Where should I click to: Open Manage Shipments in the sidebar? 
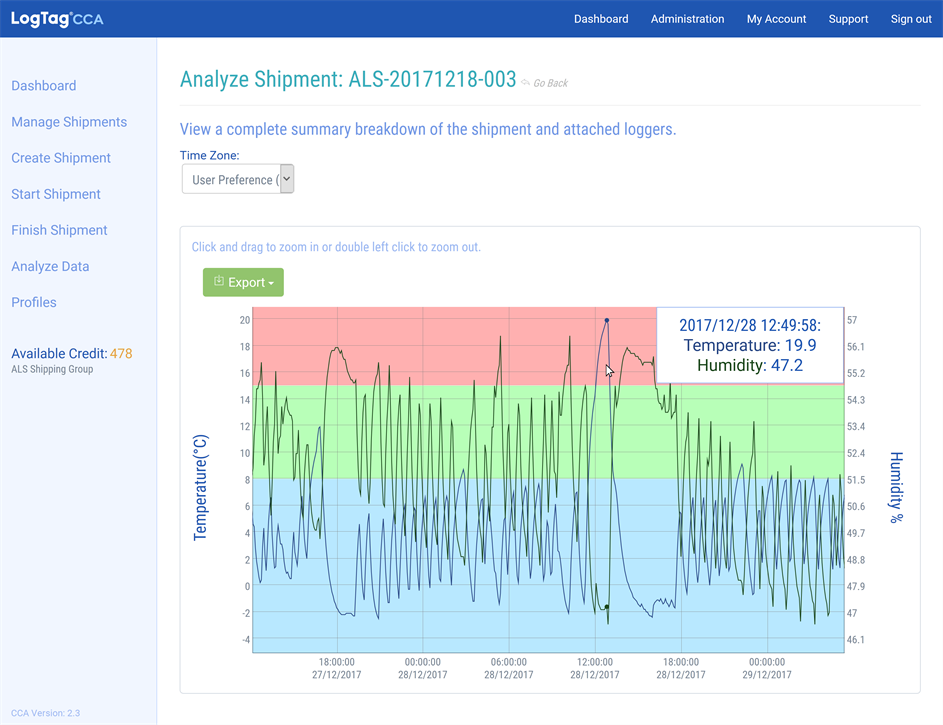[x=69, y=122]
